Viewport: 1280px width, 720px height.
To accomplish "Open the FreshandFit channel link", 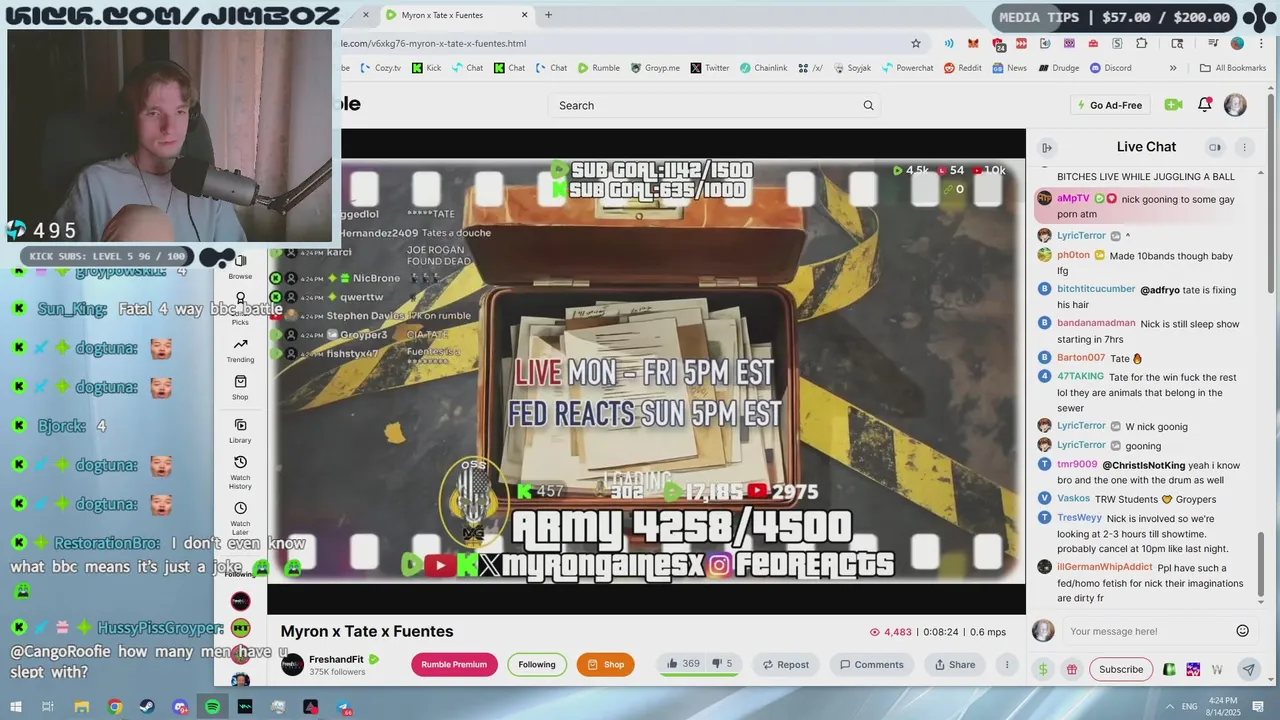I will coord(336,659).
